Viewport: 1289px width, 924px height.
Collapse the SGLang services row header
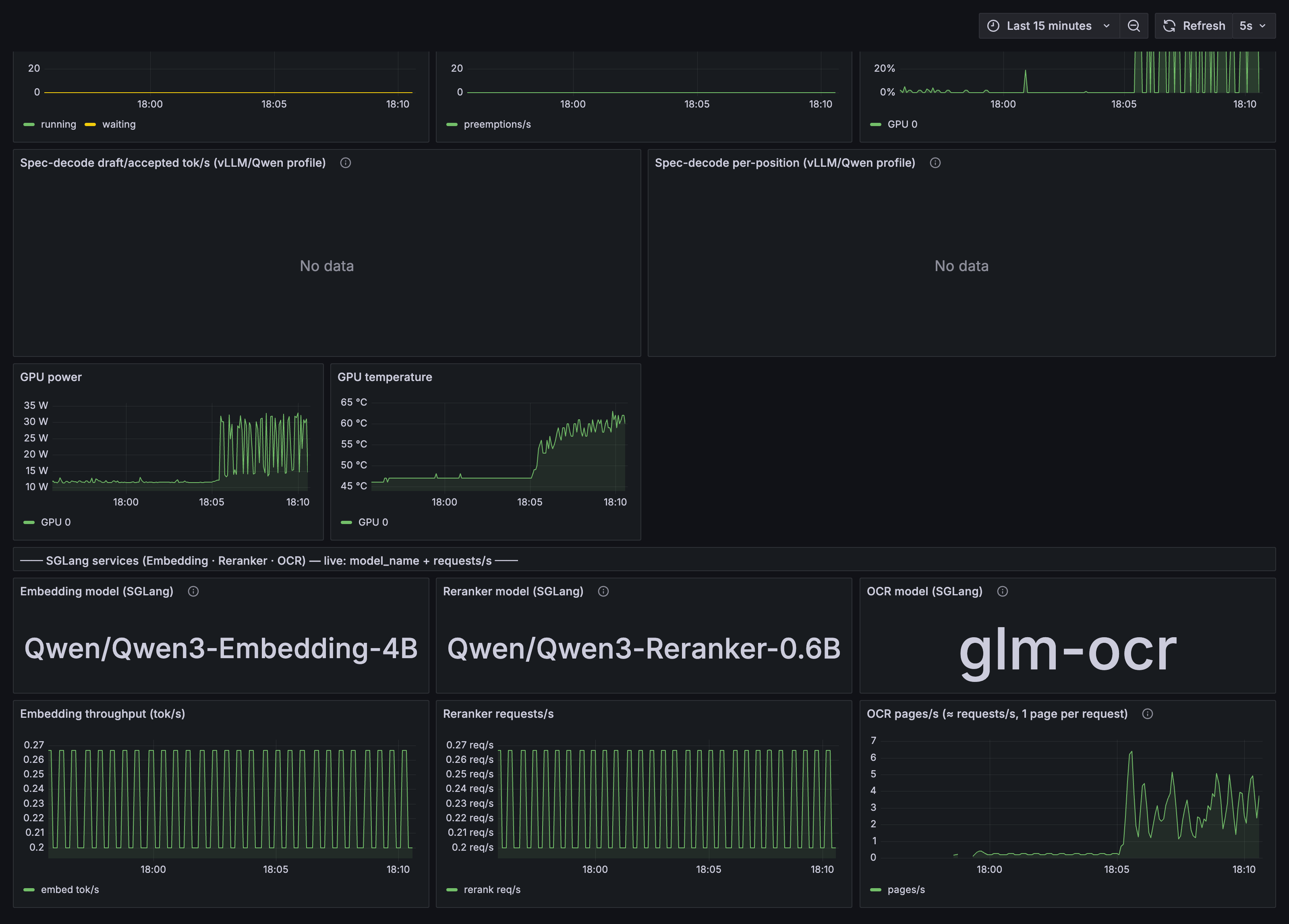[269, 561]
